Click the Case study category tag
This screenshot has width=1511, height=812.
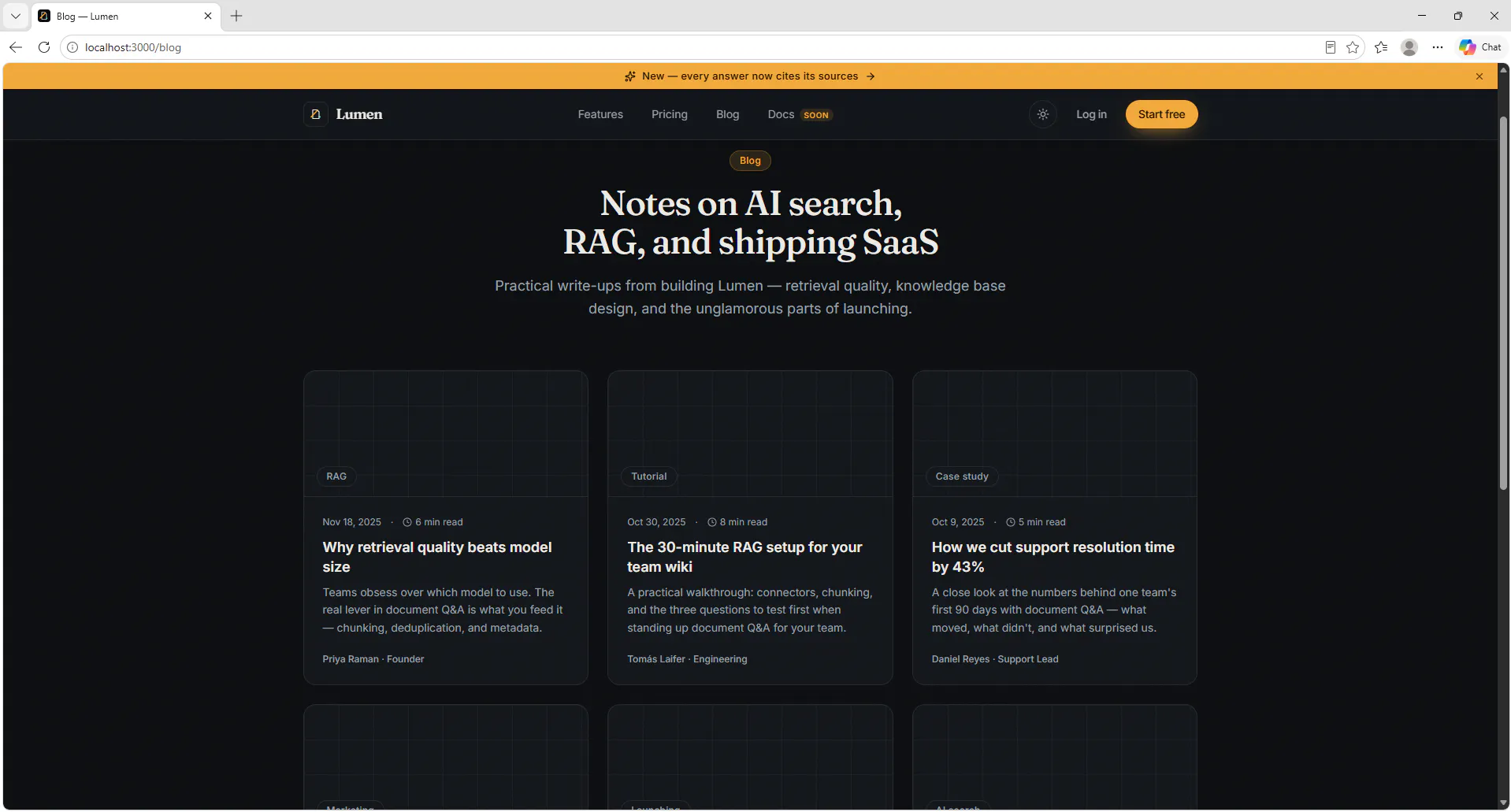962,476
